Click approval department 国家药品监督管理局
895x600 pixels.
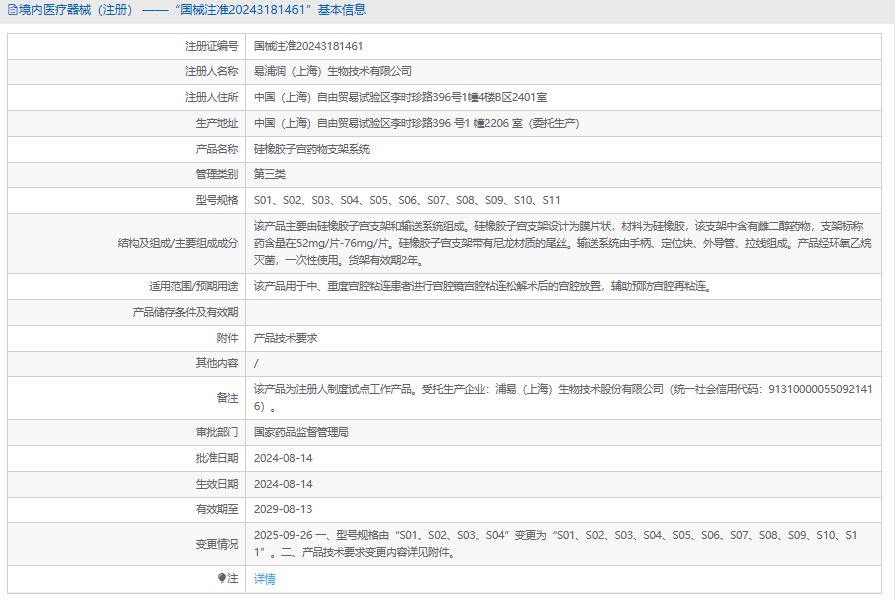tap(301, 432)
